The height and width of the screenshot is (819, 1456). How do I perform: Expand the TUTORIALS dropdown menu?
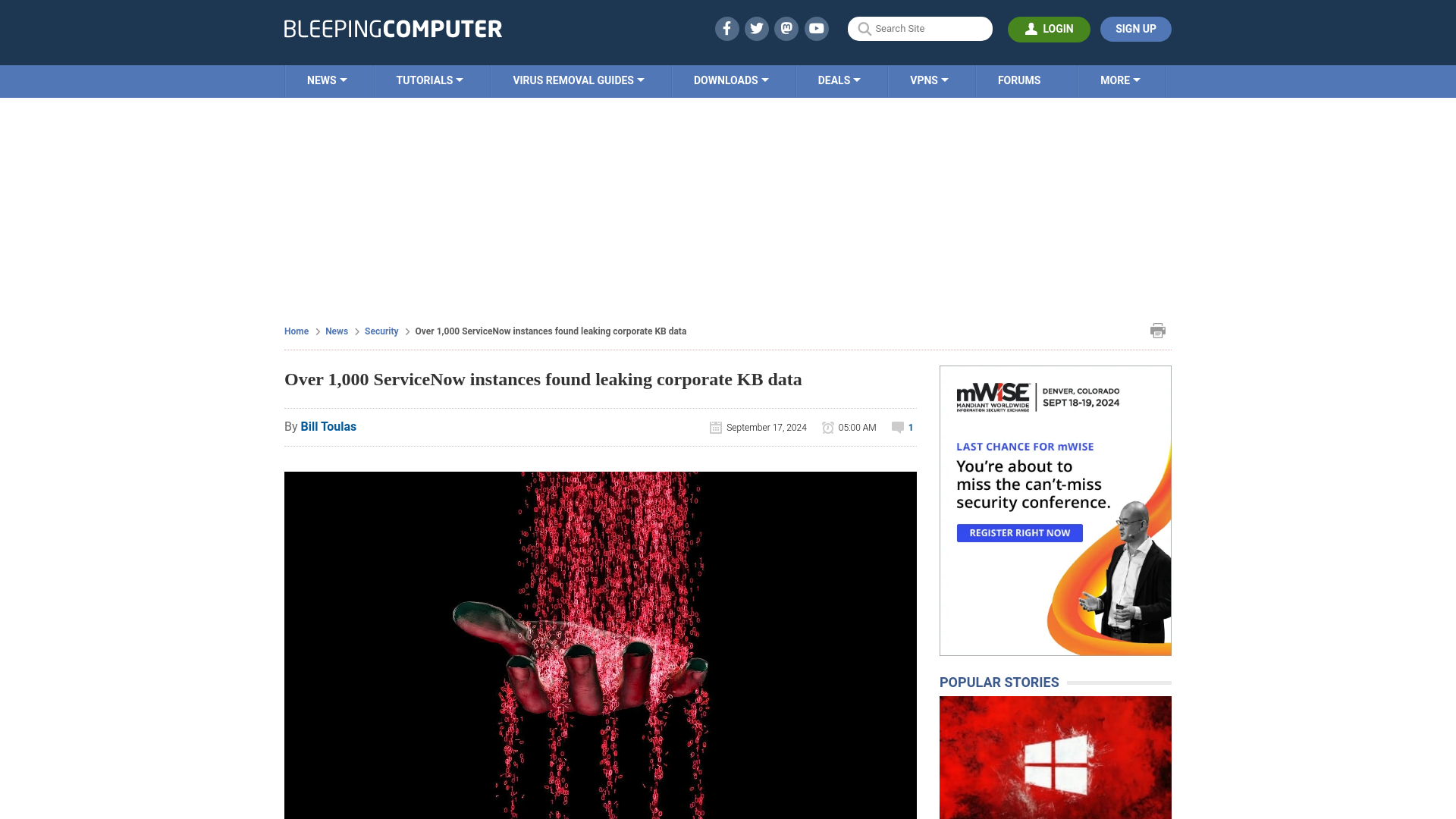[429, 80]
